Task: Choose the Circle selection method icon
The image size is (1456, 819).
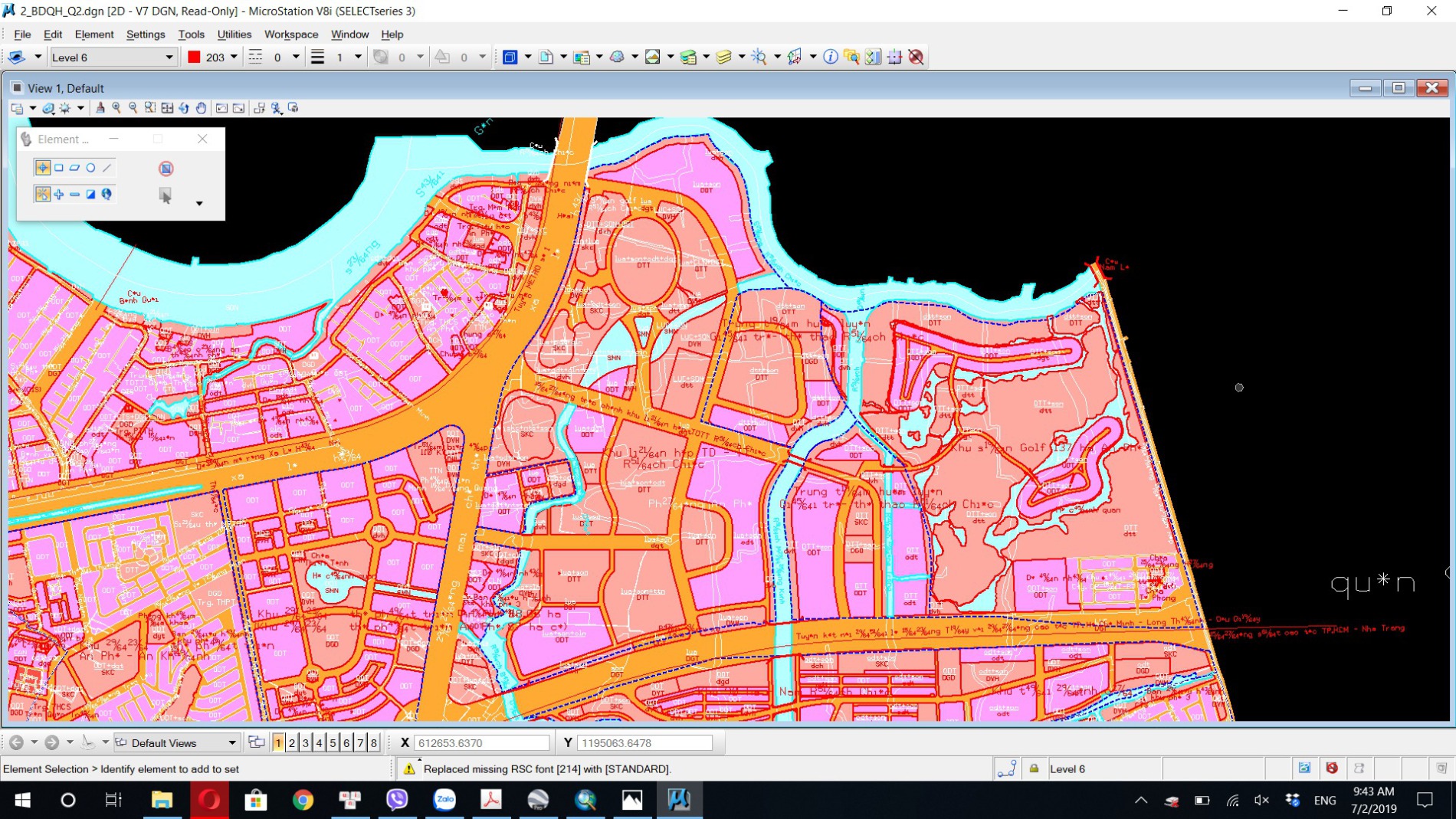Action: [90, 168]
